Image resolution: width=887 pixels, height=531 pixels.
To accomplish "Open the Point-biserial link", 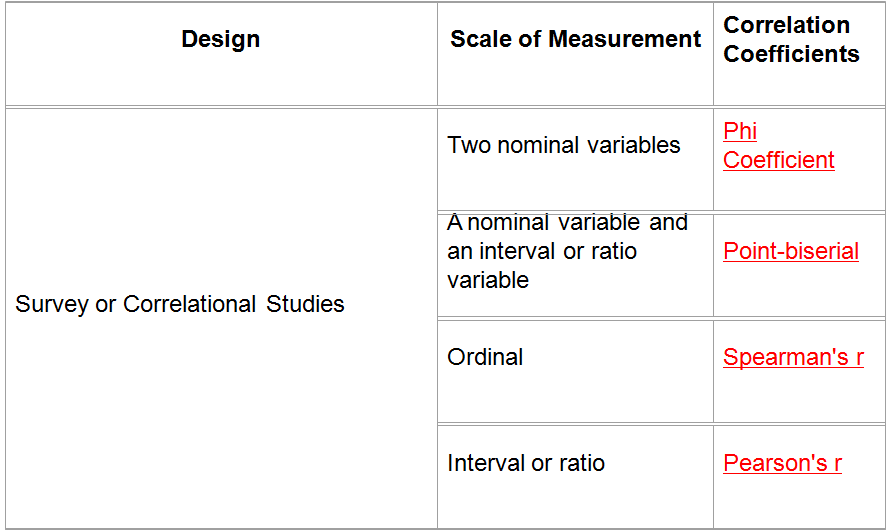I will click(x=791, y=252).
